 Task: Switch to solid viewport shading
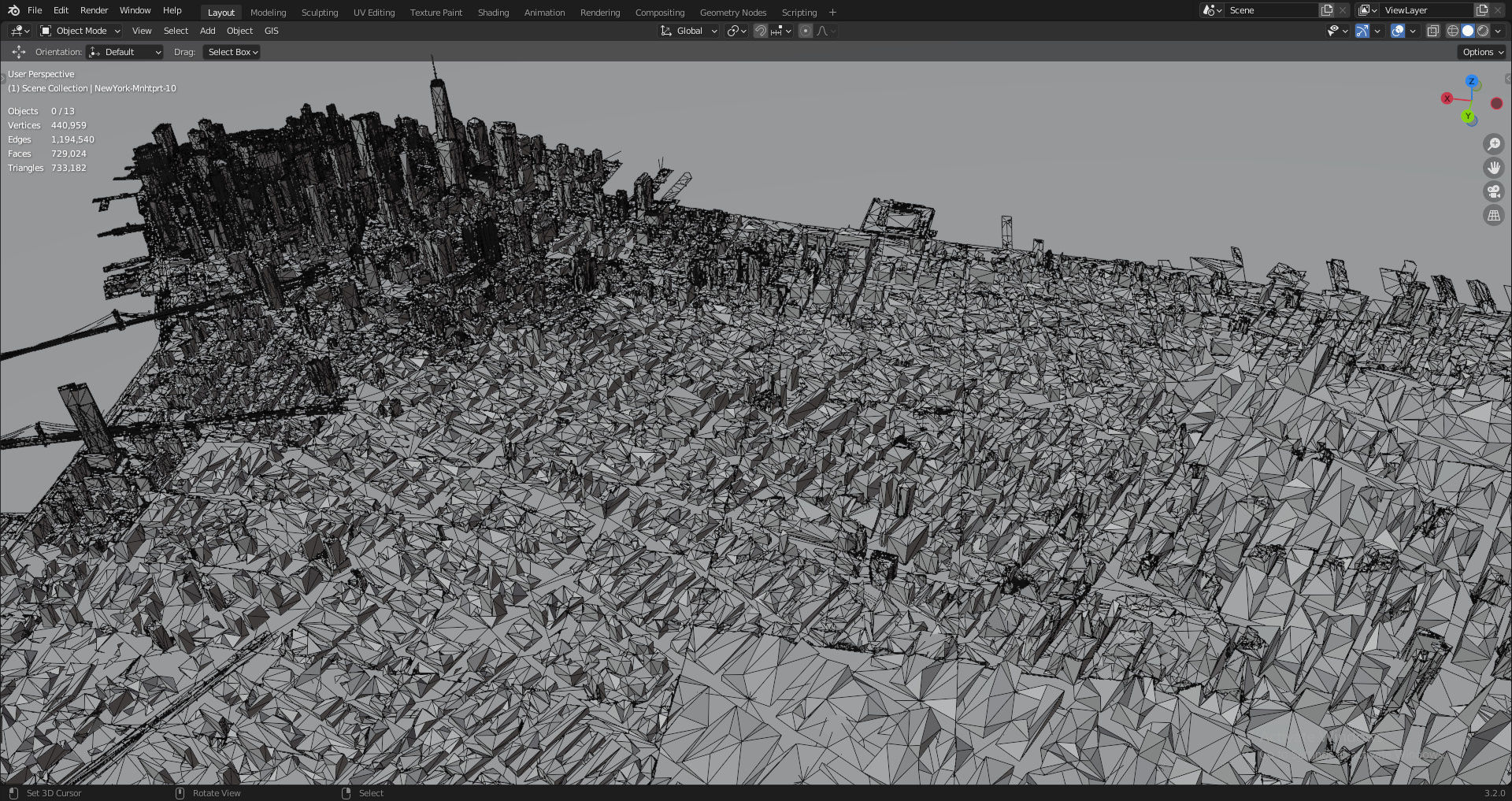(1468, 31)
